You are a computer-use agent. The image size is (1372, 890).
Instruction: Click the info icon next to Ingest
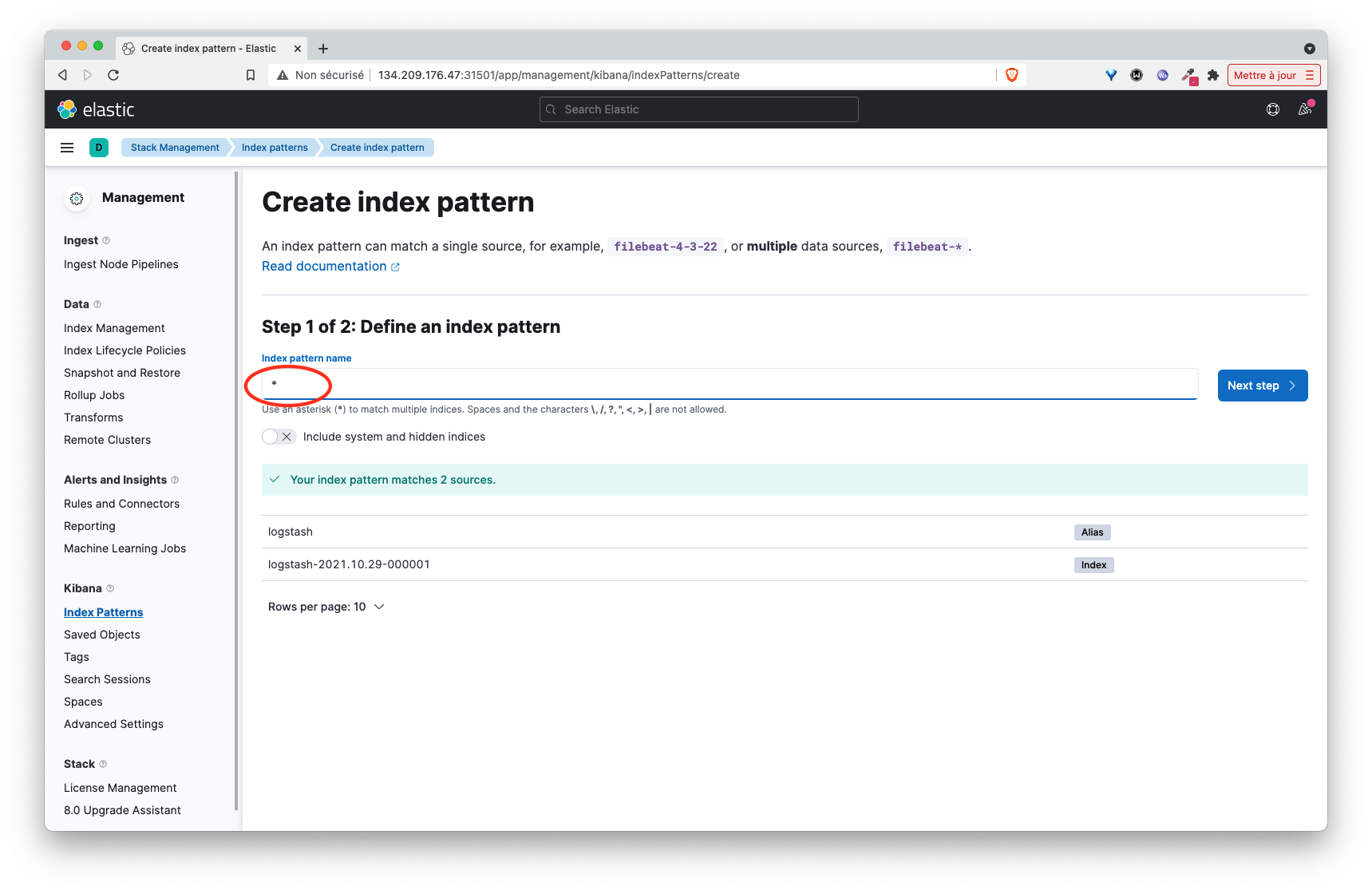(106, 240)
